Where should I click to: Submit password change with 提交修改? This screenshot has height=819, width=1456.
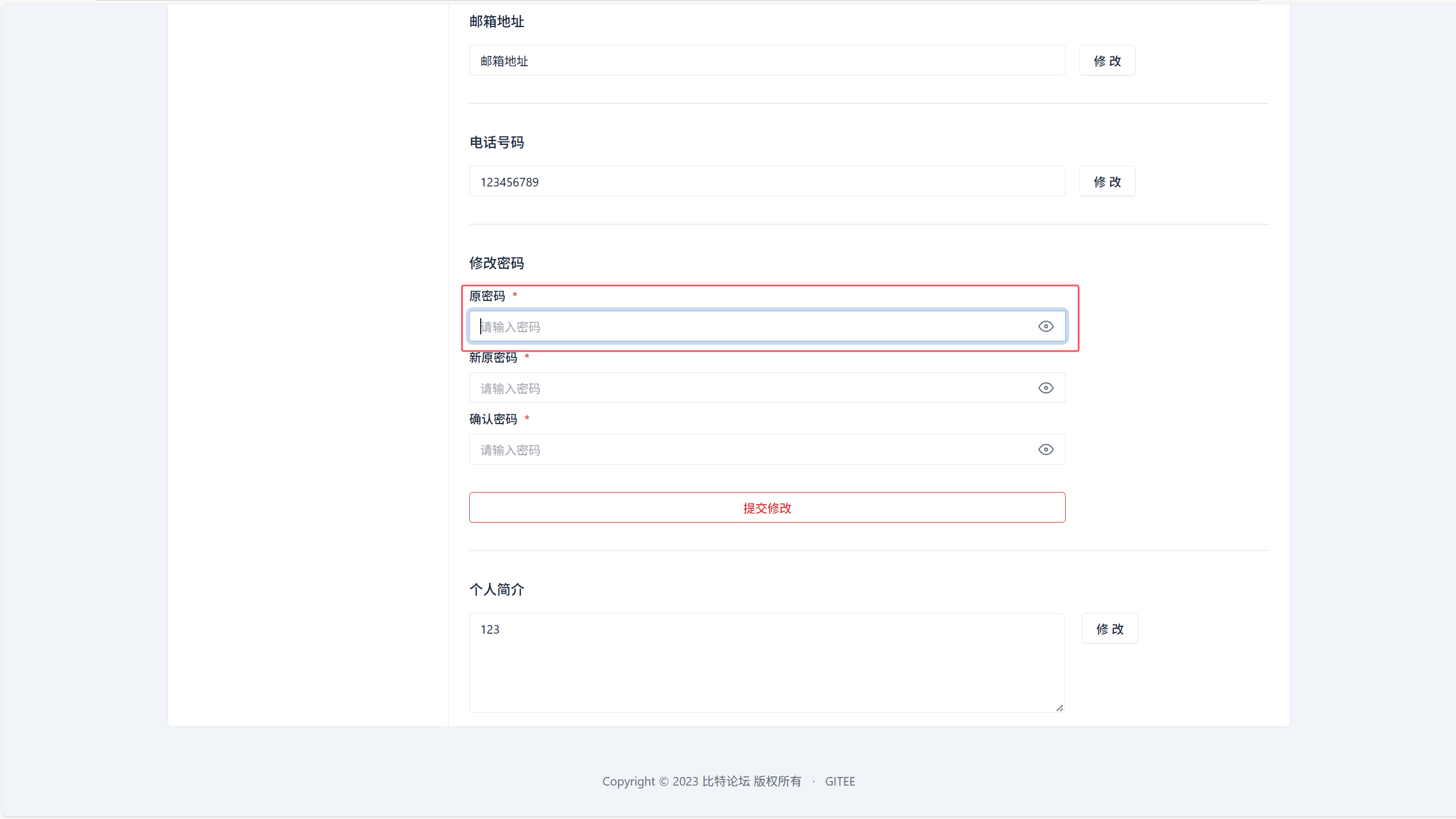(x=766, y=508)
